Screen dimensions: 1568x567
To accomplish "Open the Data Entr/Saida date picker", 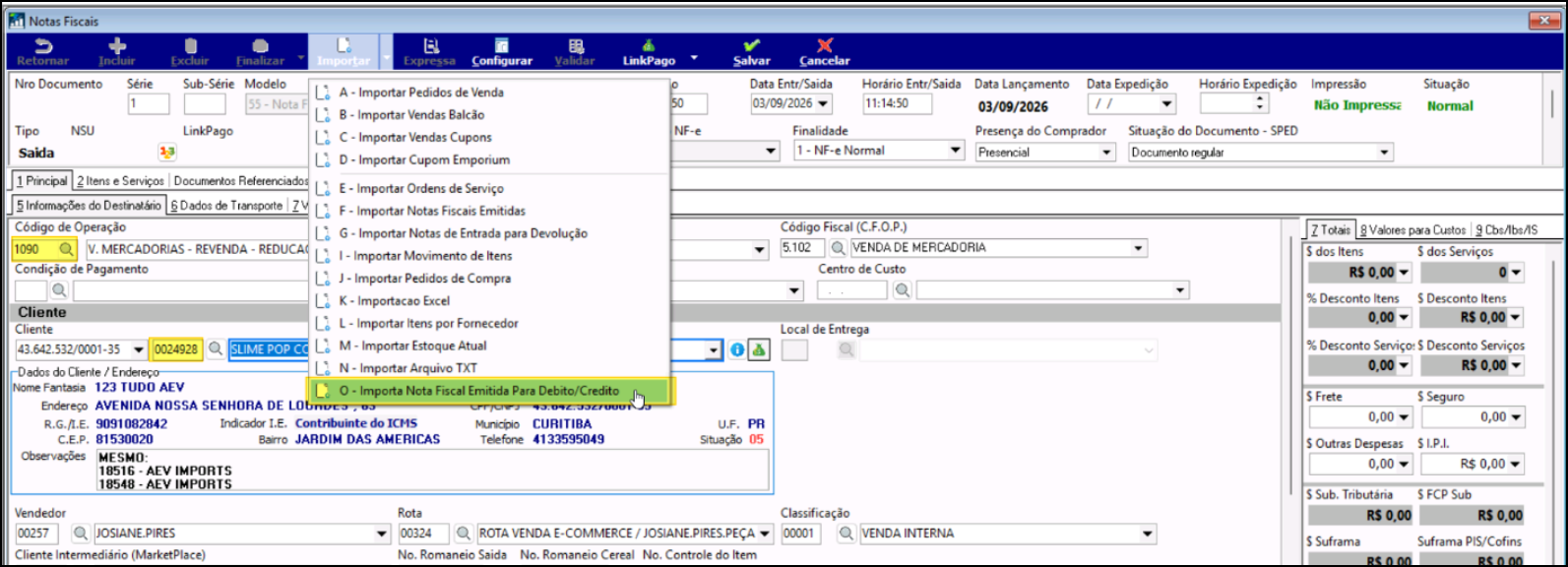I will click(823, 103).
